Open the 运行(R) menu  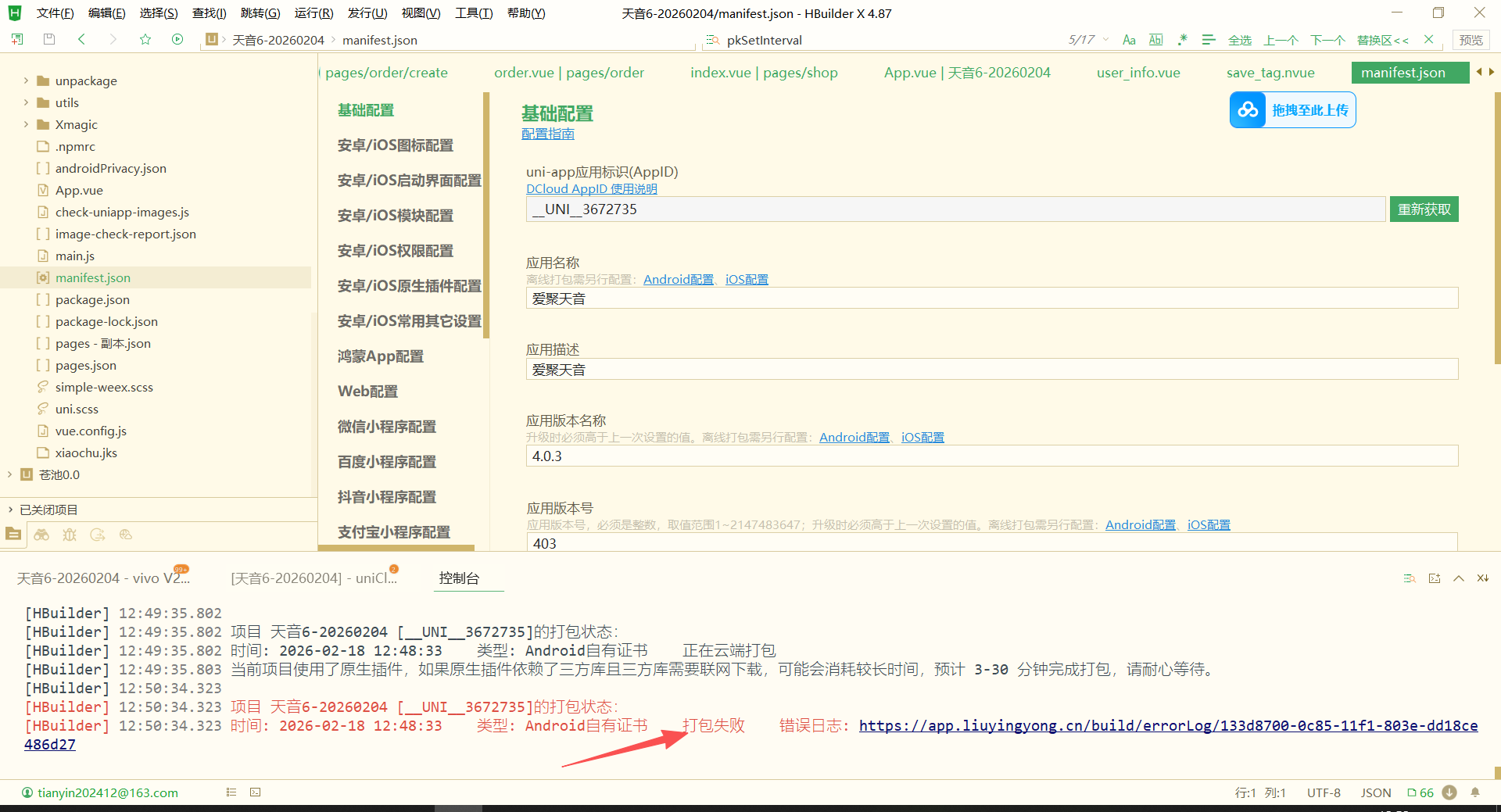point(313,13)
